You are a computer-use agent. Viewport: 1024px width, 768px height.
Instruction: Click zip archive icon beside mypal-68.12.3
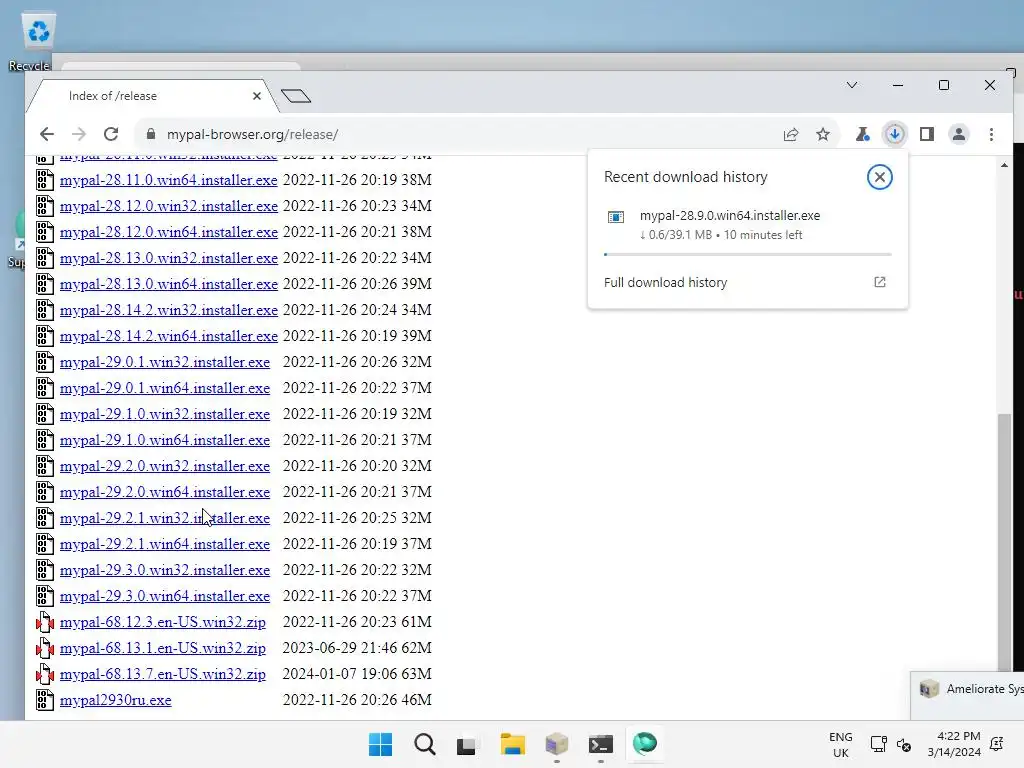click(44, 622)
